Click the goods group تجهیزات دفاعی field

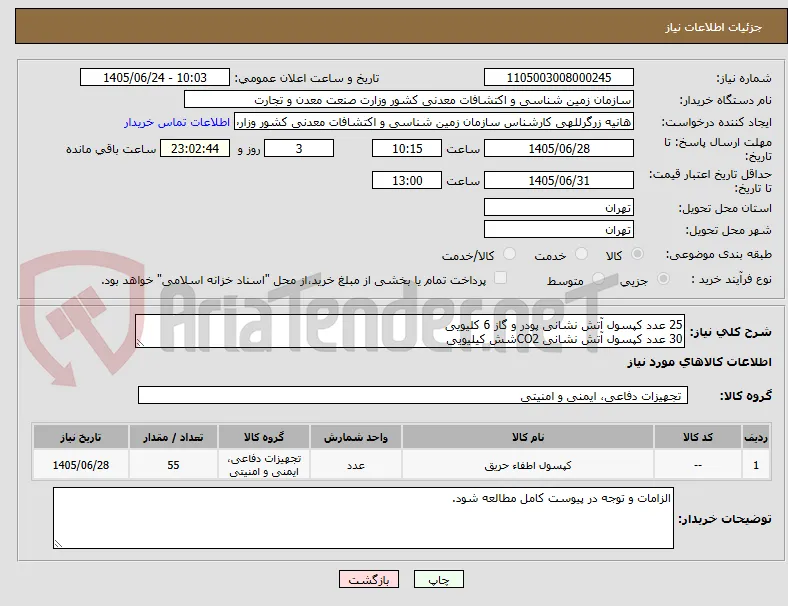click(x=413, y=395)
